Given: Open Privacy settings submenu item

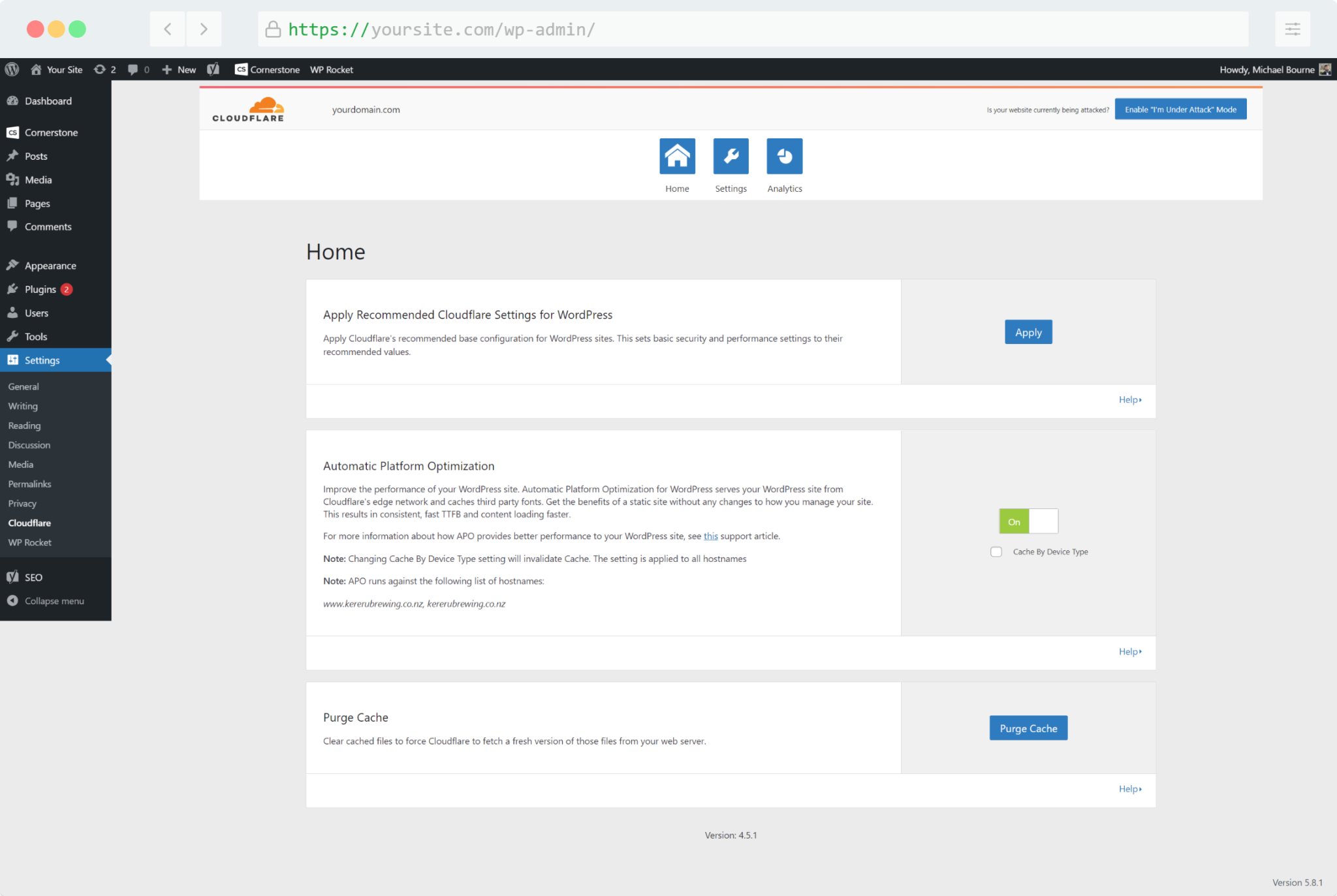Looking at the screenshot, I should click(x=22, y=503).
